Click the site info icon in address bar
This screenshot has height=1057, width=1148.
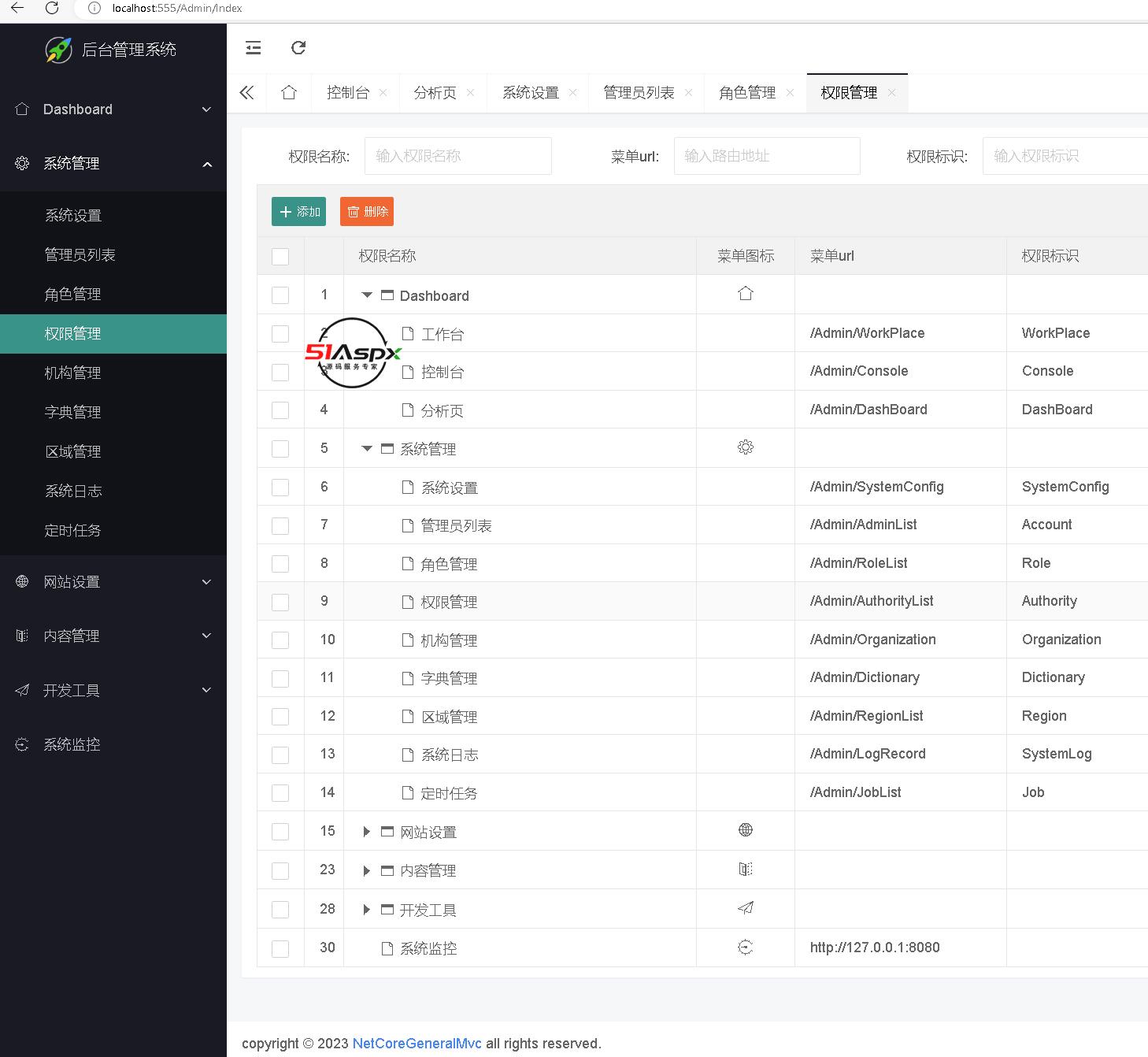click(x=94, y=8)
